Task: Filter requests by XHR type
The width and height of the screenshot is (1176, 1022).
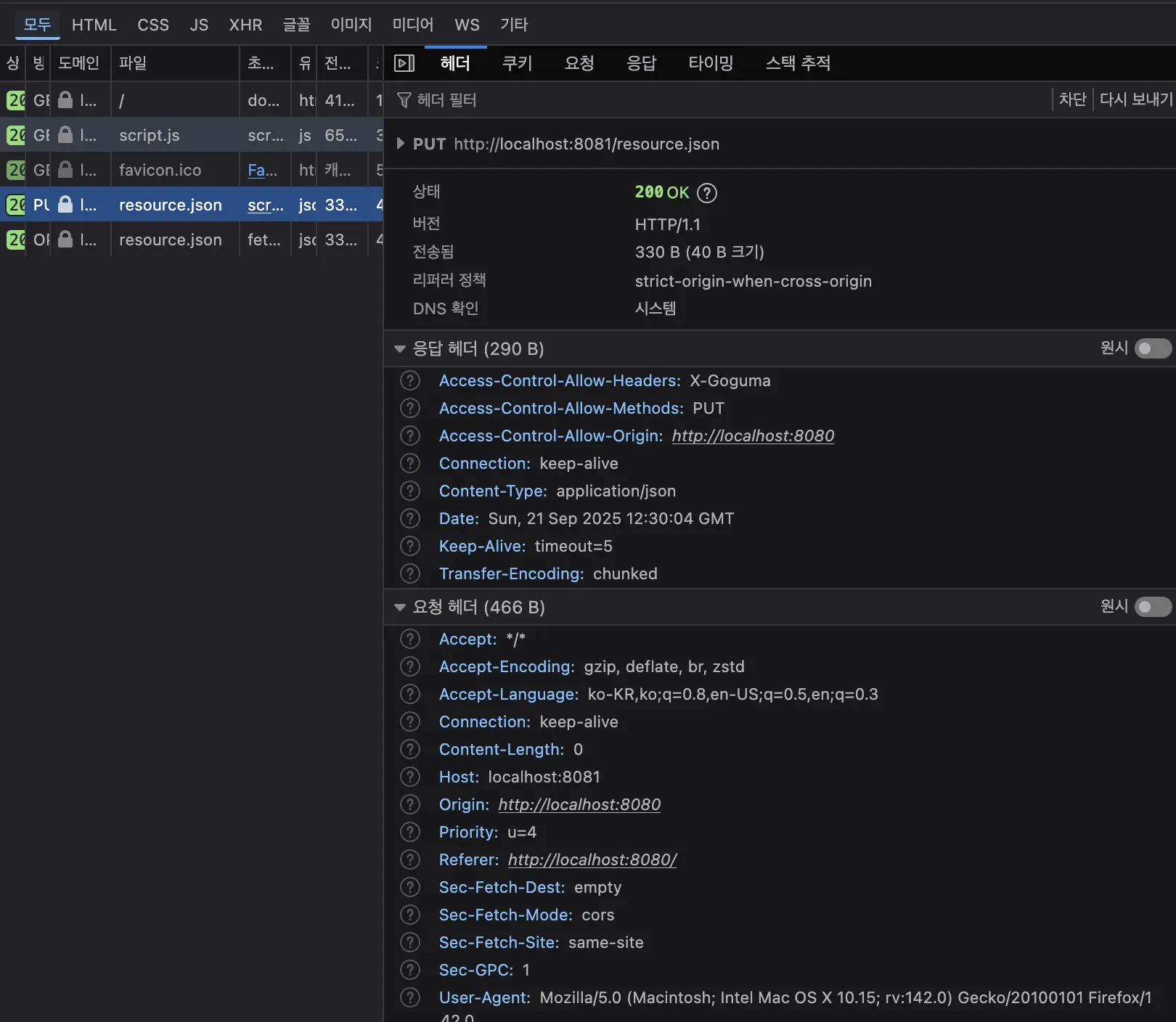Action: (245, 25)
